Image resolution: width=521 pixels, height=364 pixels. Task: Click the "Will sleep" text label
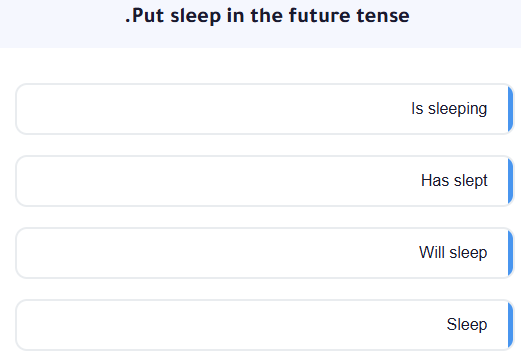[453, 253]
